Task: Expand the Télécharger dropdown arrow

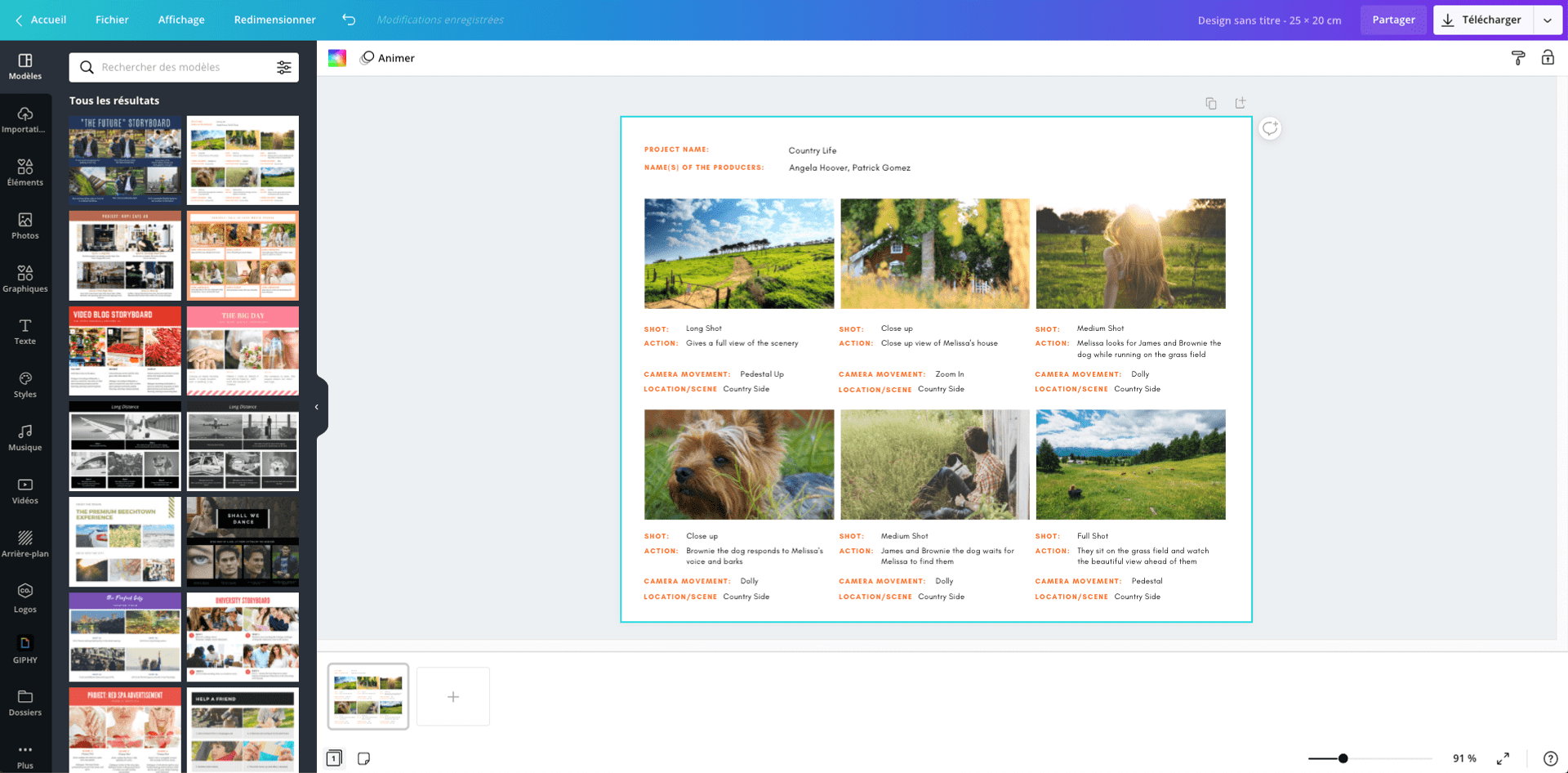Action: [1548, 20]
